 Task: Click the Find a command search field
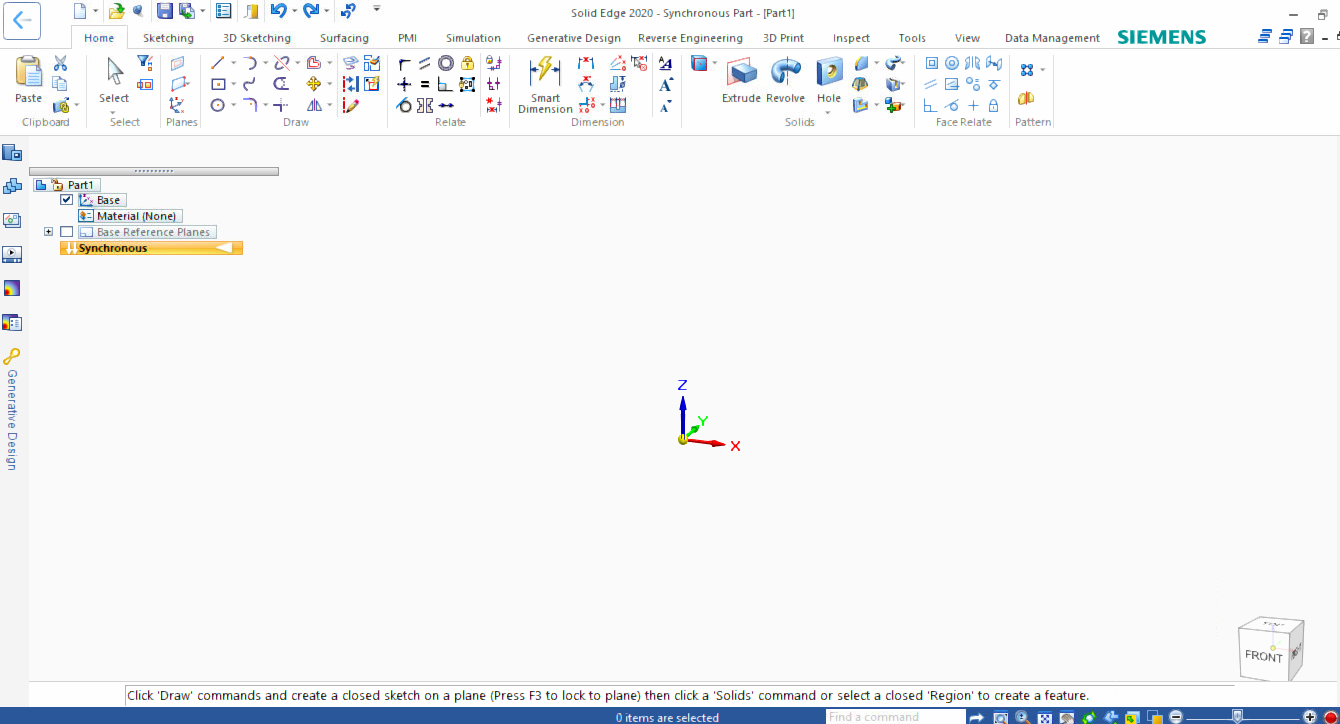[x=895, y=717]
